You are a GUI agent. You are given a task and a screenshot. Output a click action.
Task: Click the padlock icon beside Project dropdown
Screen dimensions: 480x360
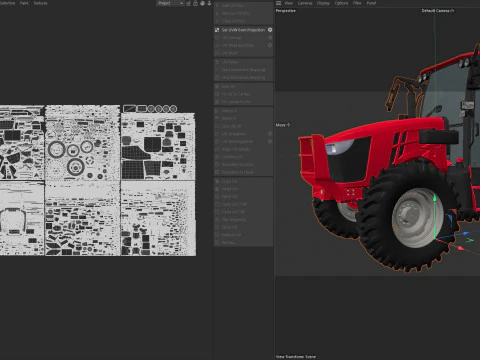[x=195, y=3]
